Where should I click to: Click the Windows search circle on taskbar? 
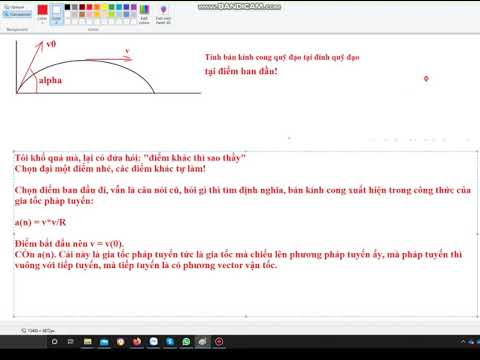pos(54,342)
